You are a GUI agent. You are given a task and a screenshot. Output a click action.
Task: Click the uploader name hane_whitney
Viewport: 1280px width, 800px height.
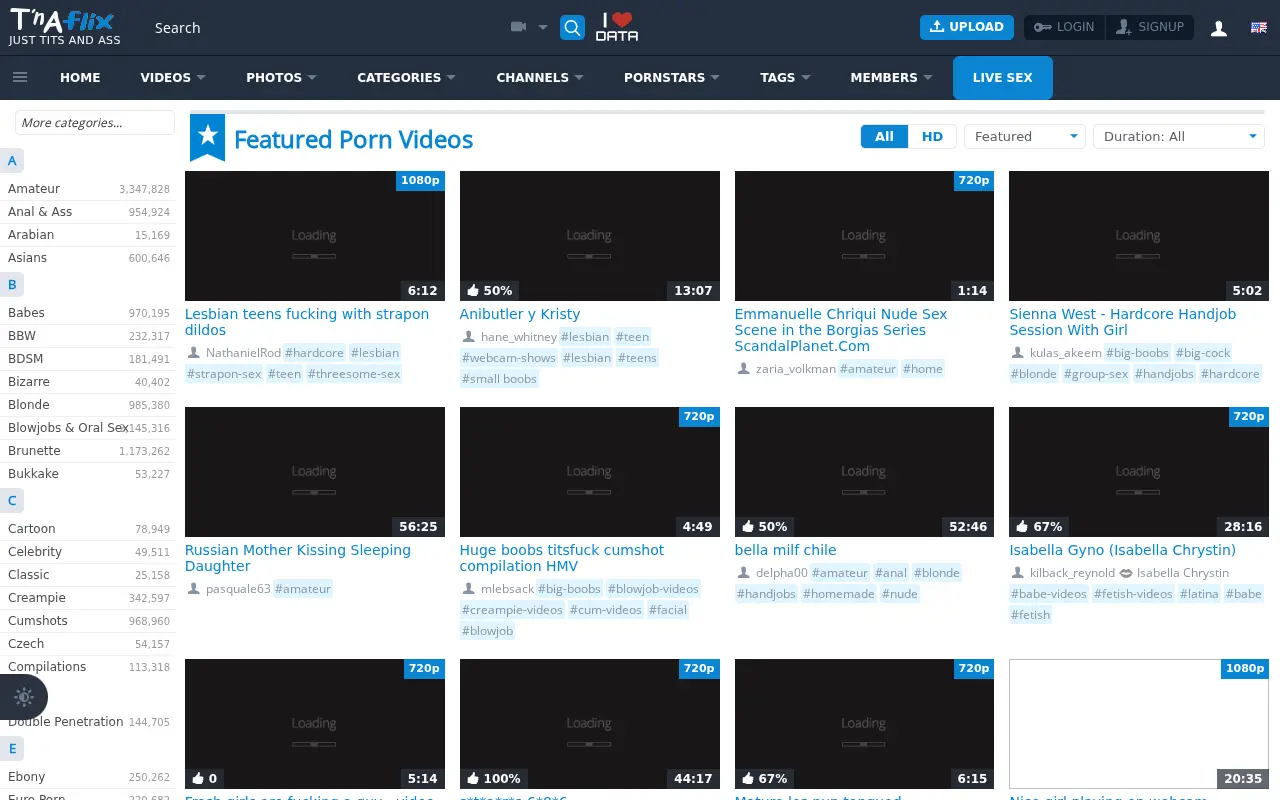coord(518,337)
